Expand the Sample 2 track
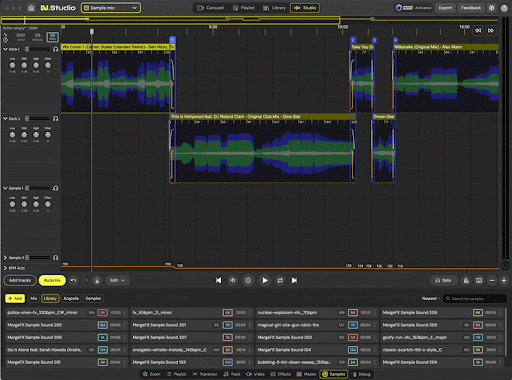 coord(5,258)
